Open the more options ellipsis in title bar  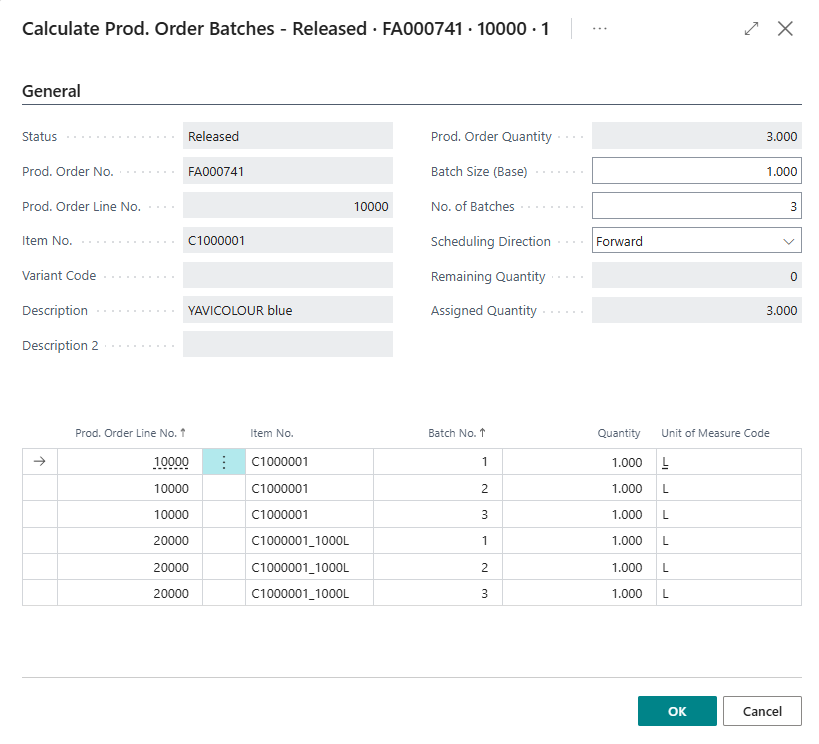[600, 29]
